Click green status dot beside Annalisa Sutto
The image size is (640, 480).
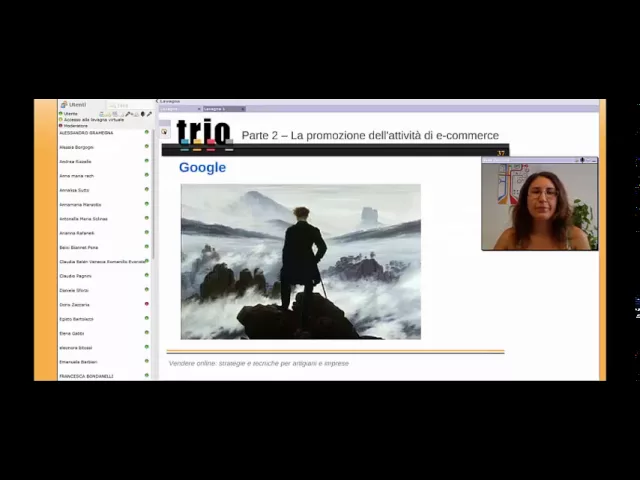pyautogui.click(x=147, y=189)
